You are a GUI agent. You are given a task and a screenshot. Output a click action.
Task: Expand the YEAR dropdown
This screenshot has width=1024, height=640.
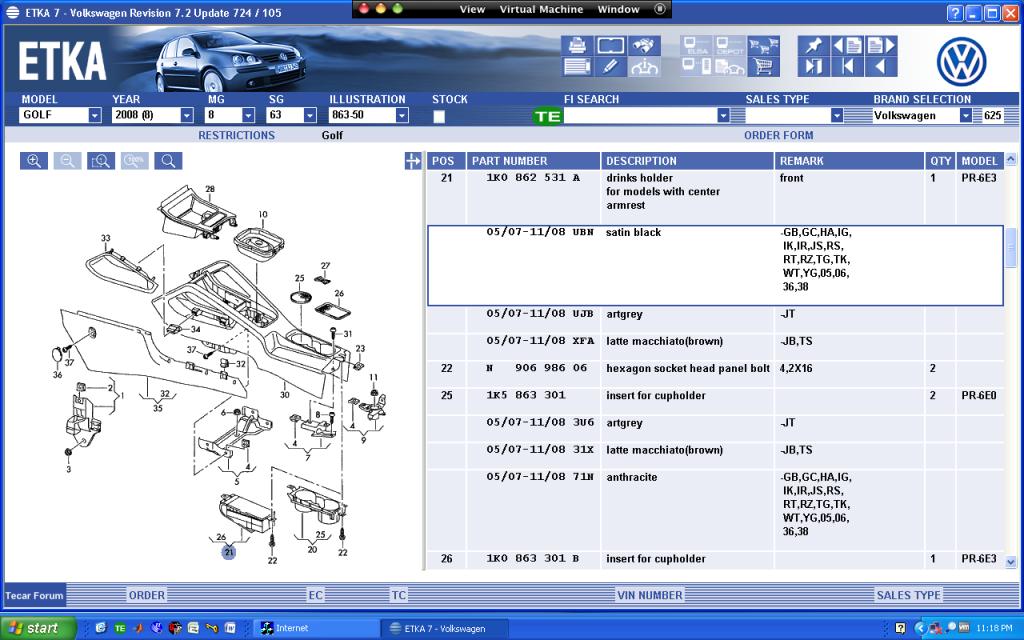coord(186,116)
